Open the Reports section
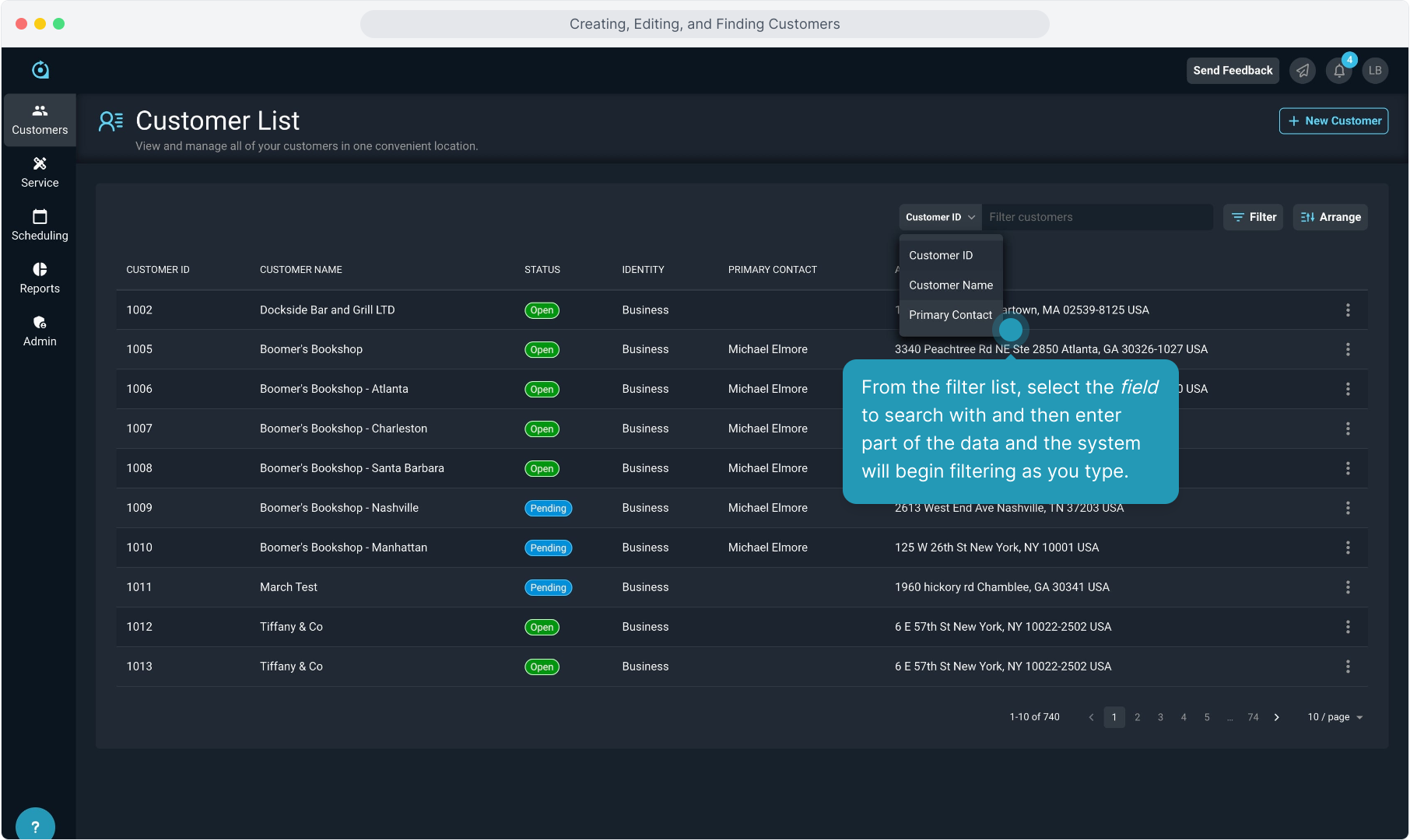 [x=40, y=278]
